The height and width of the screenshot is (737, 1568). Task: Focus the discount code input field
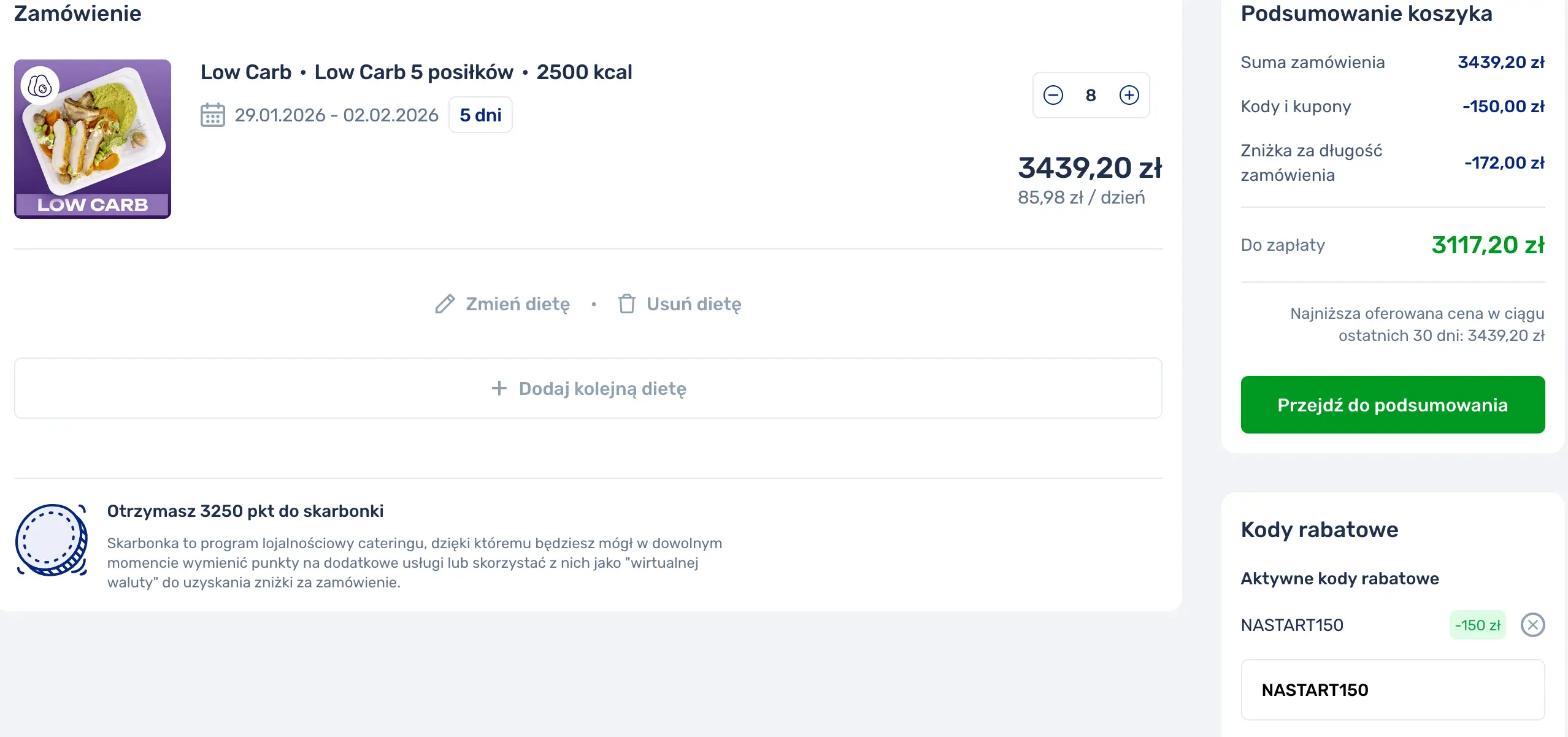point(1392,690)
